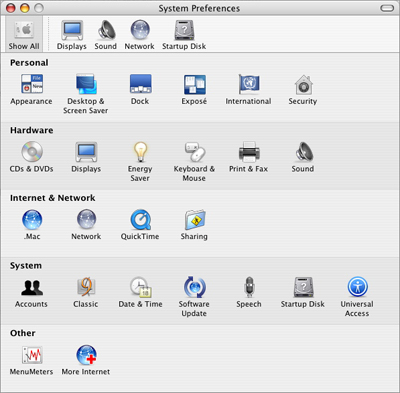Open Displays from the top toolbar
Screen dimensions: 400x393
tap(72, 35)
